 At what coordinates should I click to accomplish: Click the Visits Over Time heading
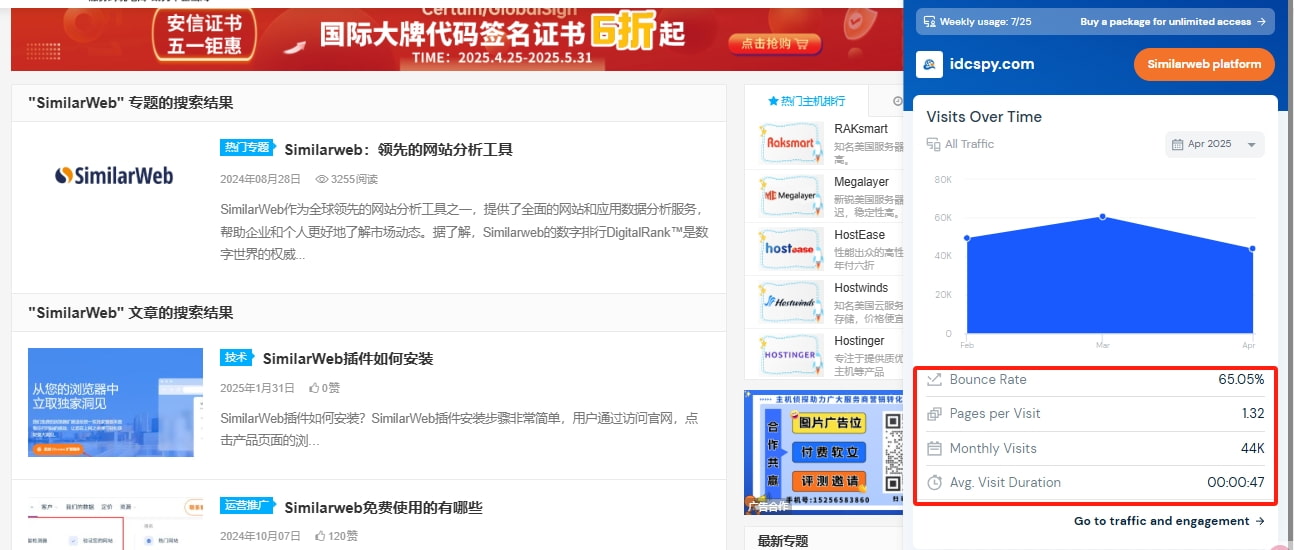[x=984, y=117]
